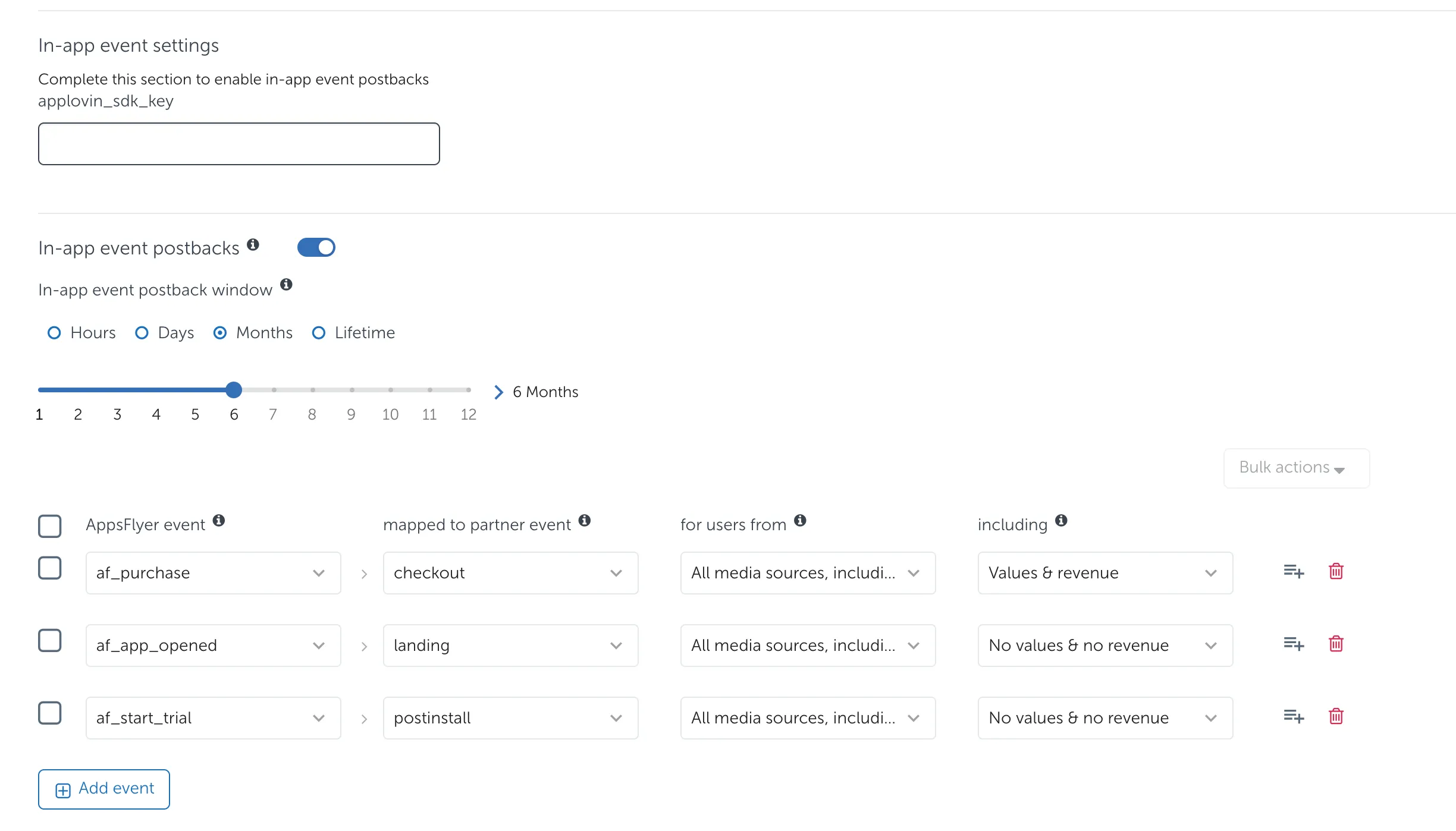
Task: Click add-condition icon in af_app_opened row
Action: pos(1294,644)
